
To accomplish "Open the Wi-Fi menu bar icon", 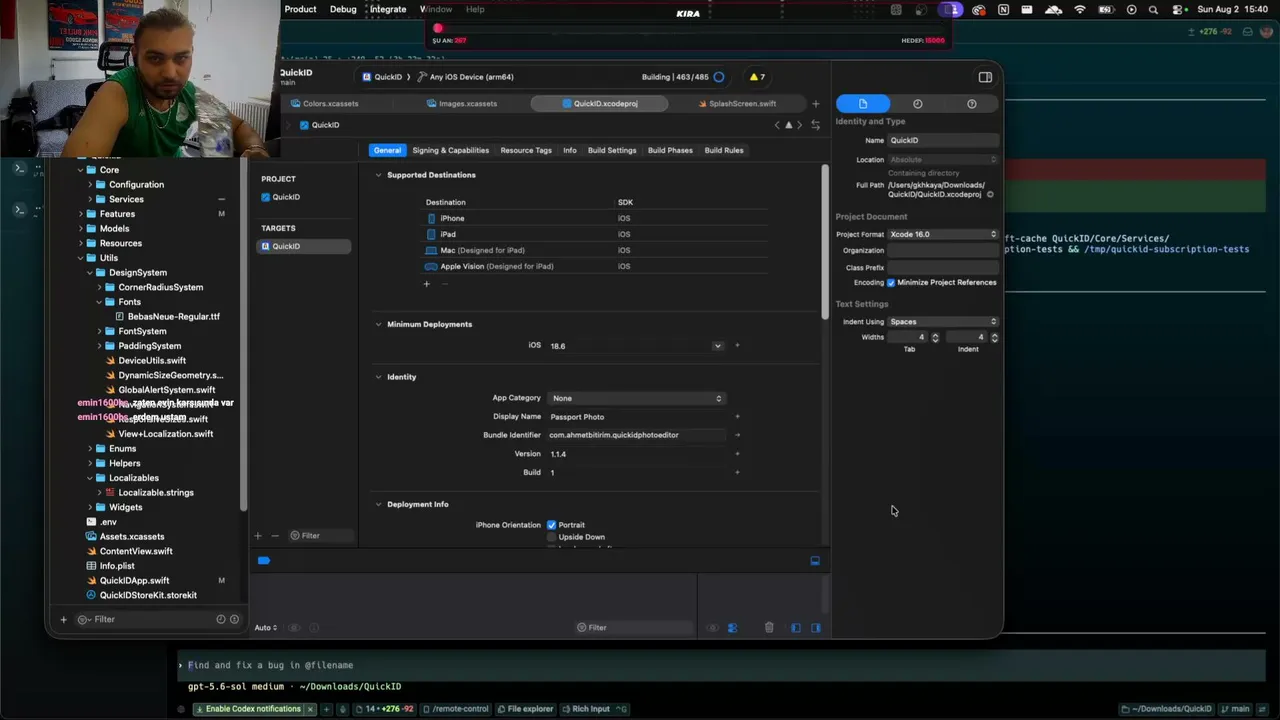I will tap(1080, 10).
